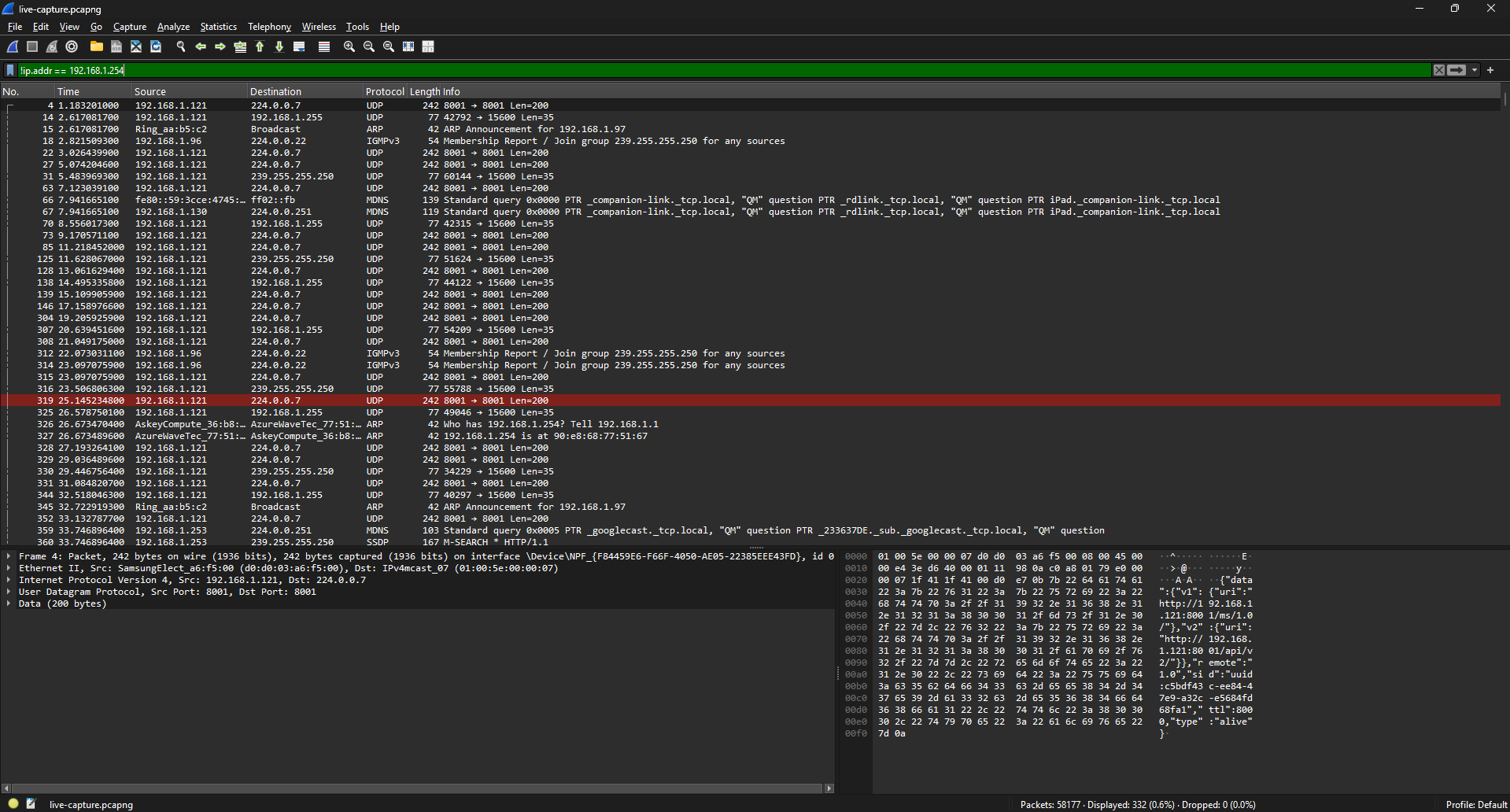The width and height of the screenshot is (1510, 812).
Task: Sort packets by Source column header
Action: (x=190, y=92)
